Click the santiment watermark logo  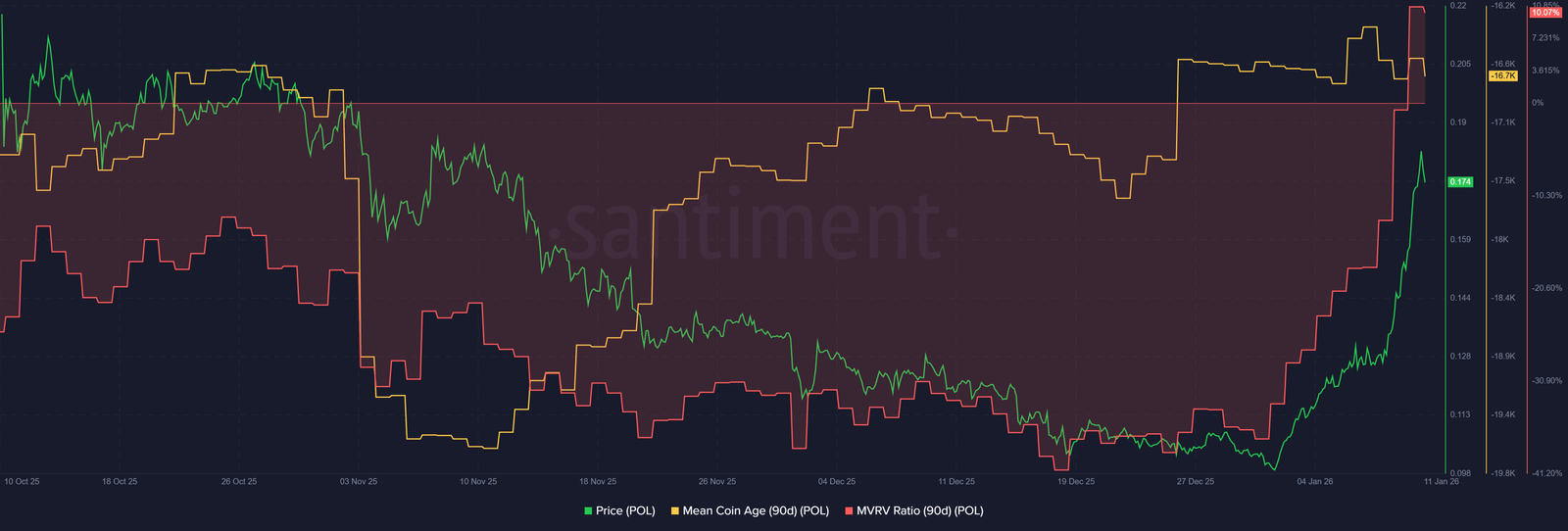[x=753, y=227]
